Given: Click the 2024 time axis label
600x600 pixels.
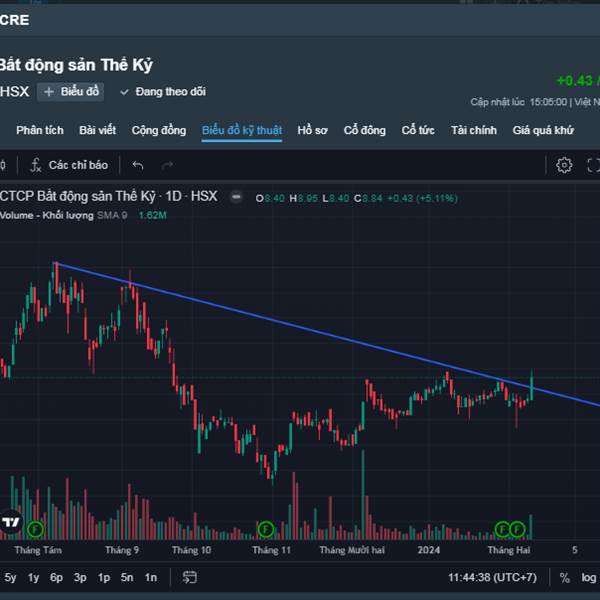Looking at the screenshot, I should [x=429, y=550].
